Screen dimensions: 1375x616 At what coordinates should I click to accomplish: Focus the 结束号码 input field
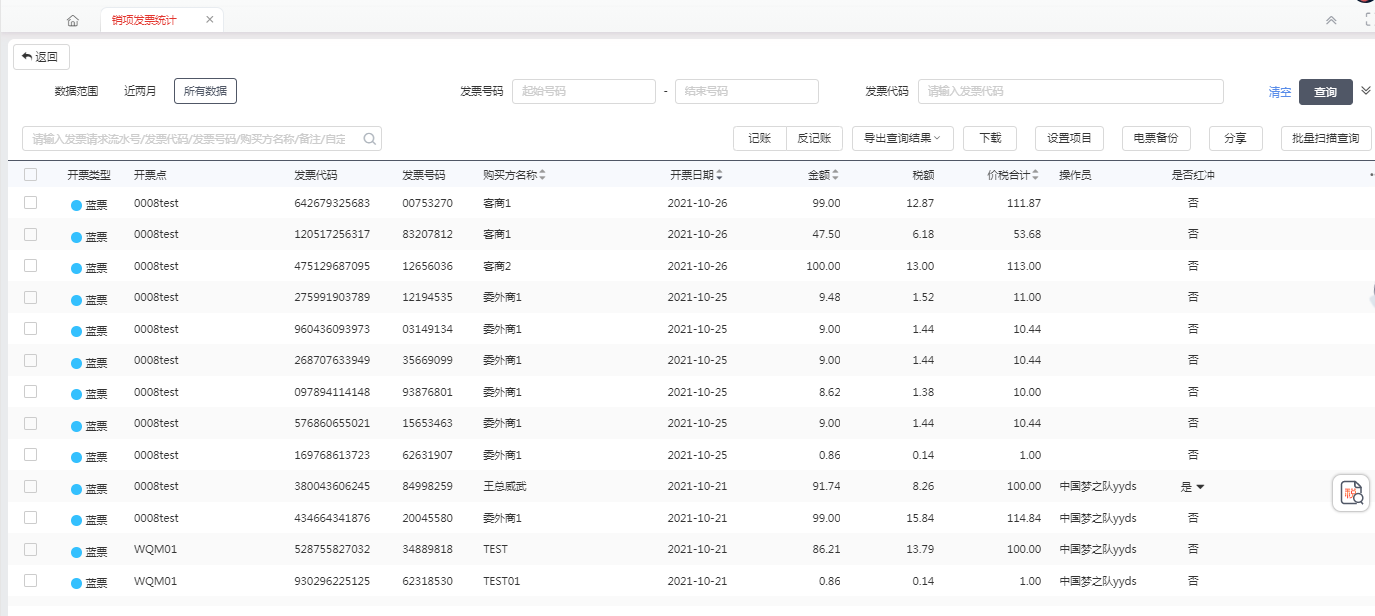coord(747,91)
